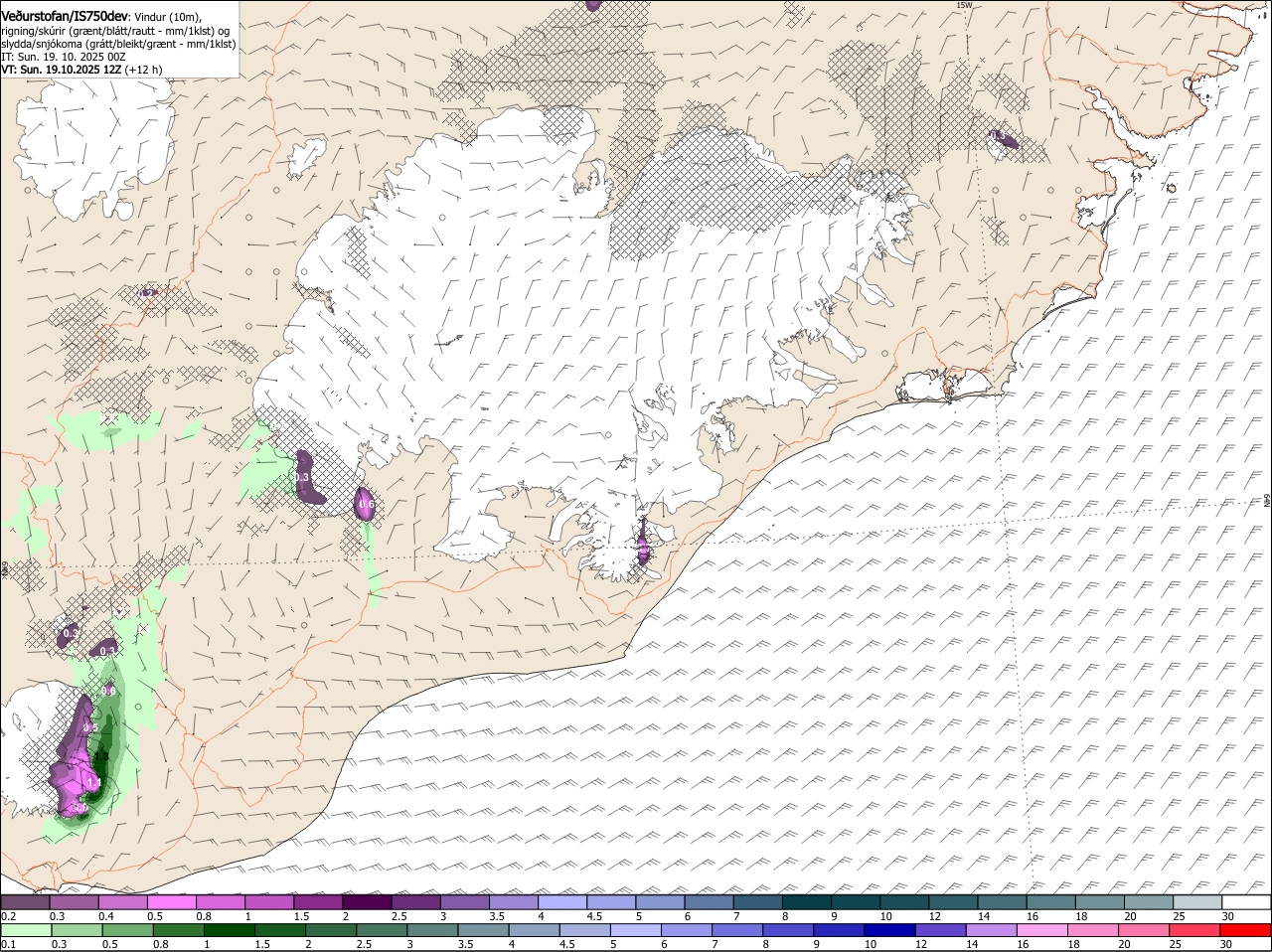
Task: Click the "IT: Sun. 19. 10. 2025 00Z" line
Action: click(x=63, y=57)
